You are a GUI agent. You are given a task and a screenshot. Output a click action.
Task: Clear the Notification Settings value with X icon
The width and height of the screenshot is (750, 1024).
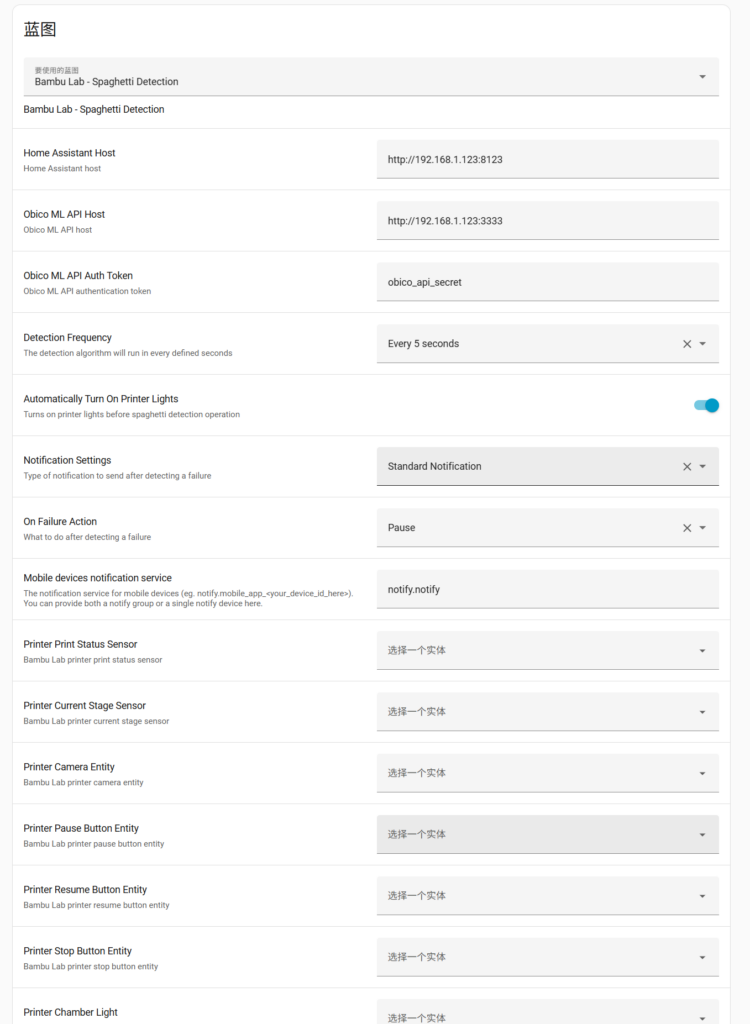[687, 467]
